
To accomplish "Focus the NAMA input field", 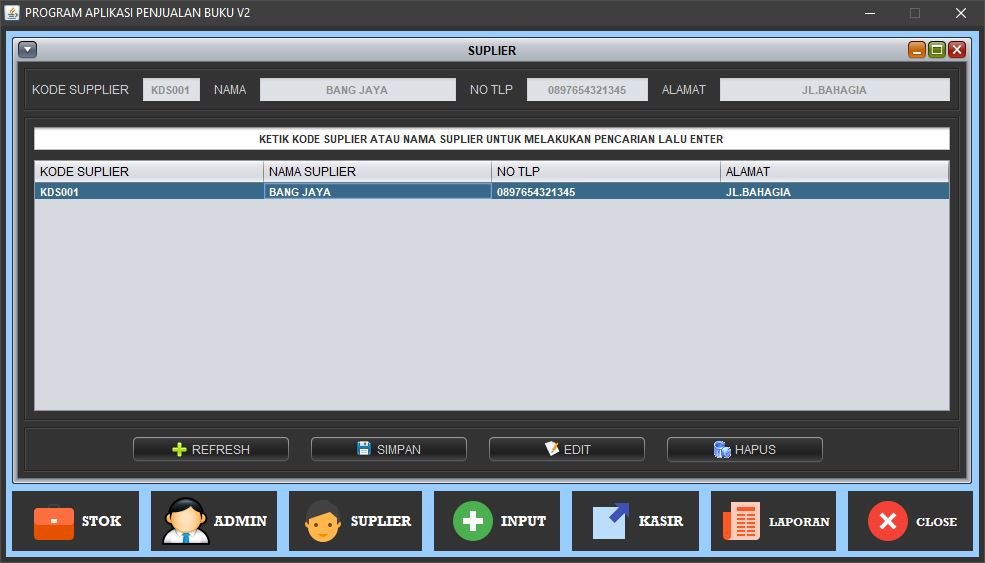I will click(357, 90).
